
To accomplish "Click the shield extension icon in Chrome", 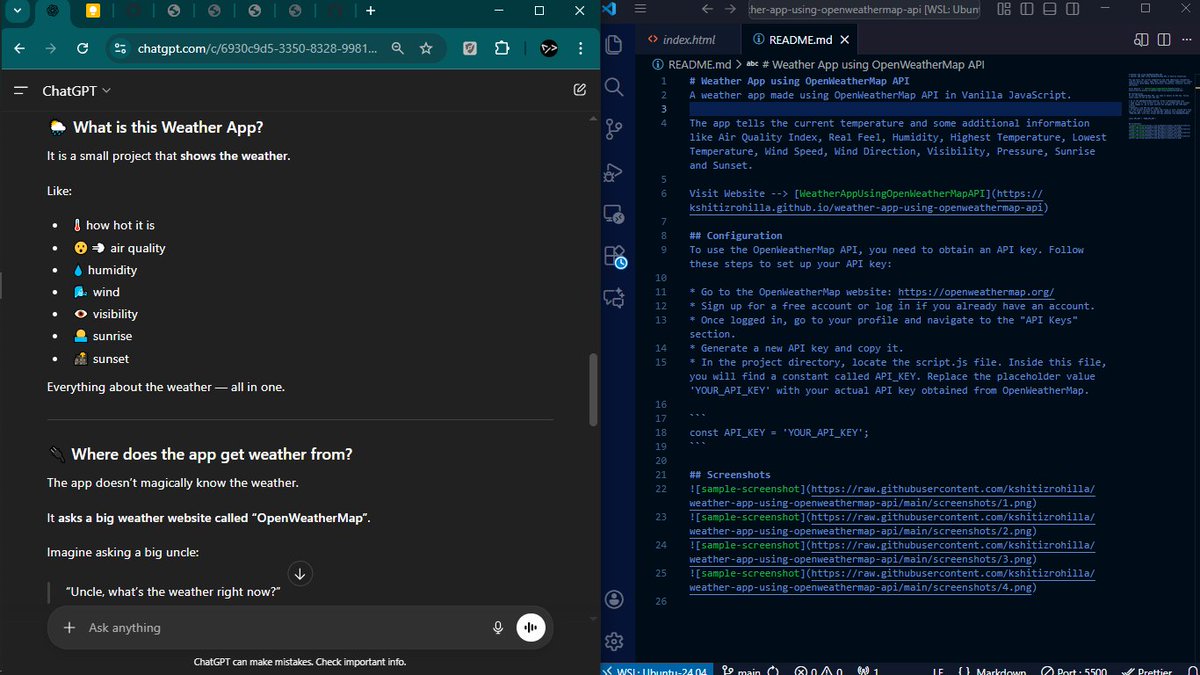I will coord(469,48).
